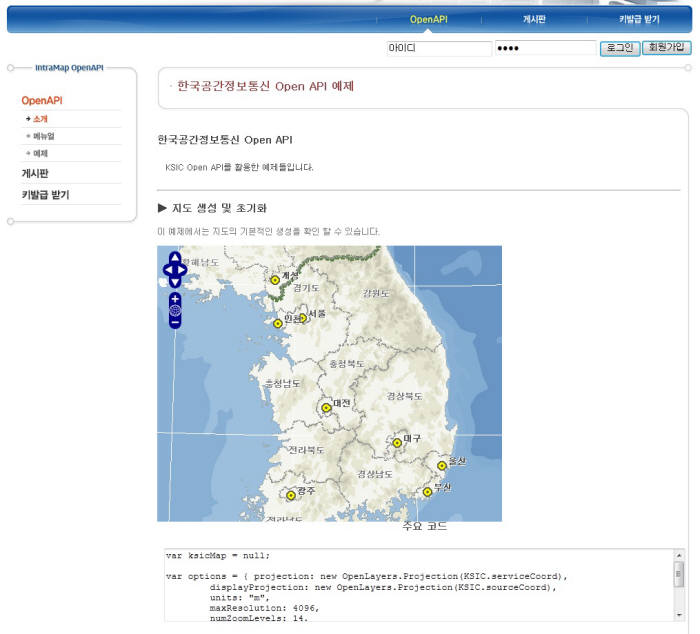Open the OpenAPI sidebar heading
The height and width of the screenshot is (634, 700).
(x=42, y=100)
